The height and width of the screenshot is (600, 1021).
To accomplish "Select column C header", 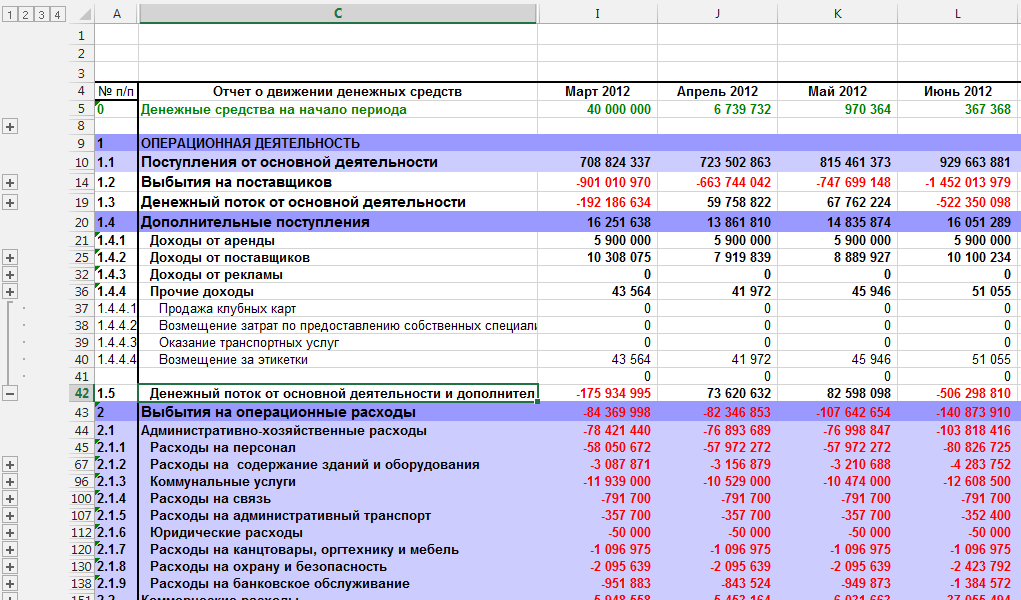I will 337,13.
